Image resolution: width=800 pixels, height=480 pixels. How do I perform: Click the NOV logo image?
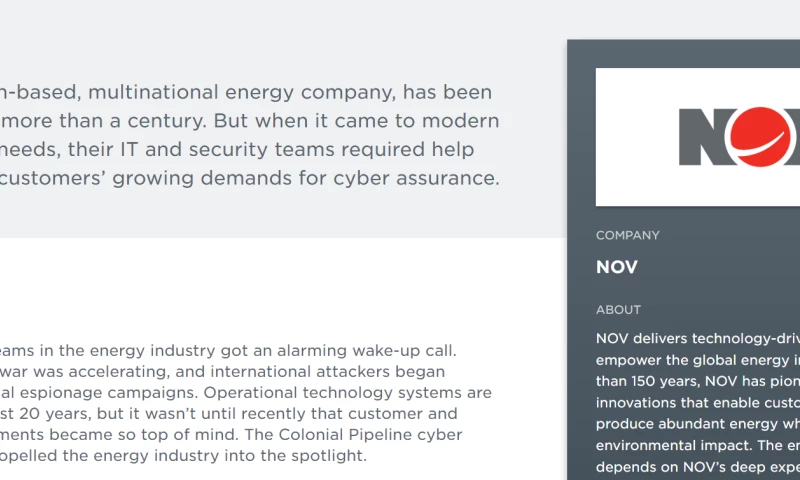(698, 137)
